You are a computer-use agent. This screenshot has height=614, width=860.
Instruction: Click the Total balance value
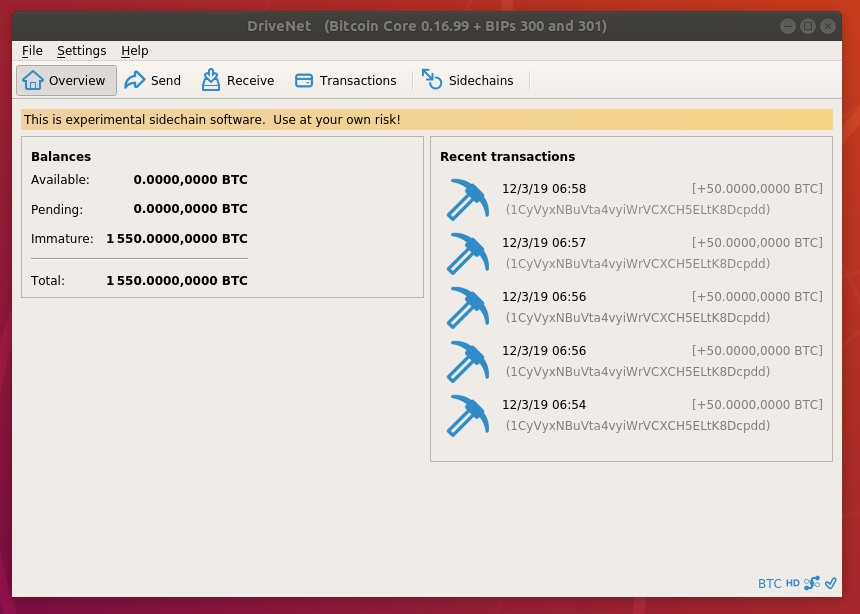tap(177, 281)
